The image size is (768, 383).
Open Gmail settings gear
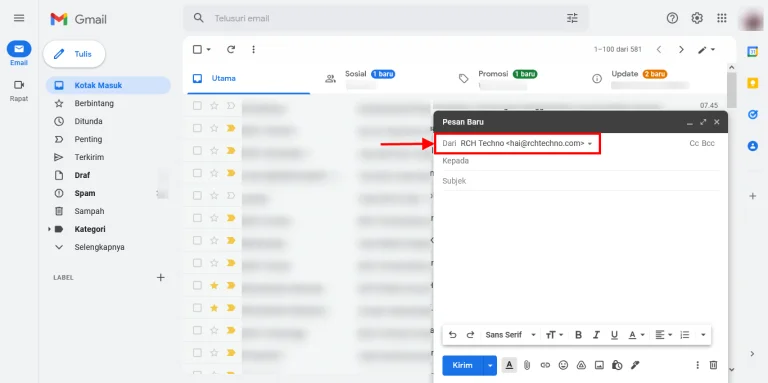pos(696,18)
